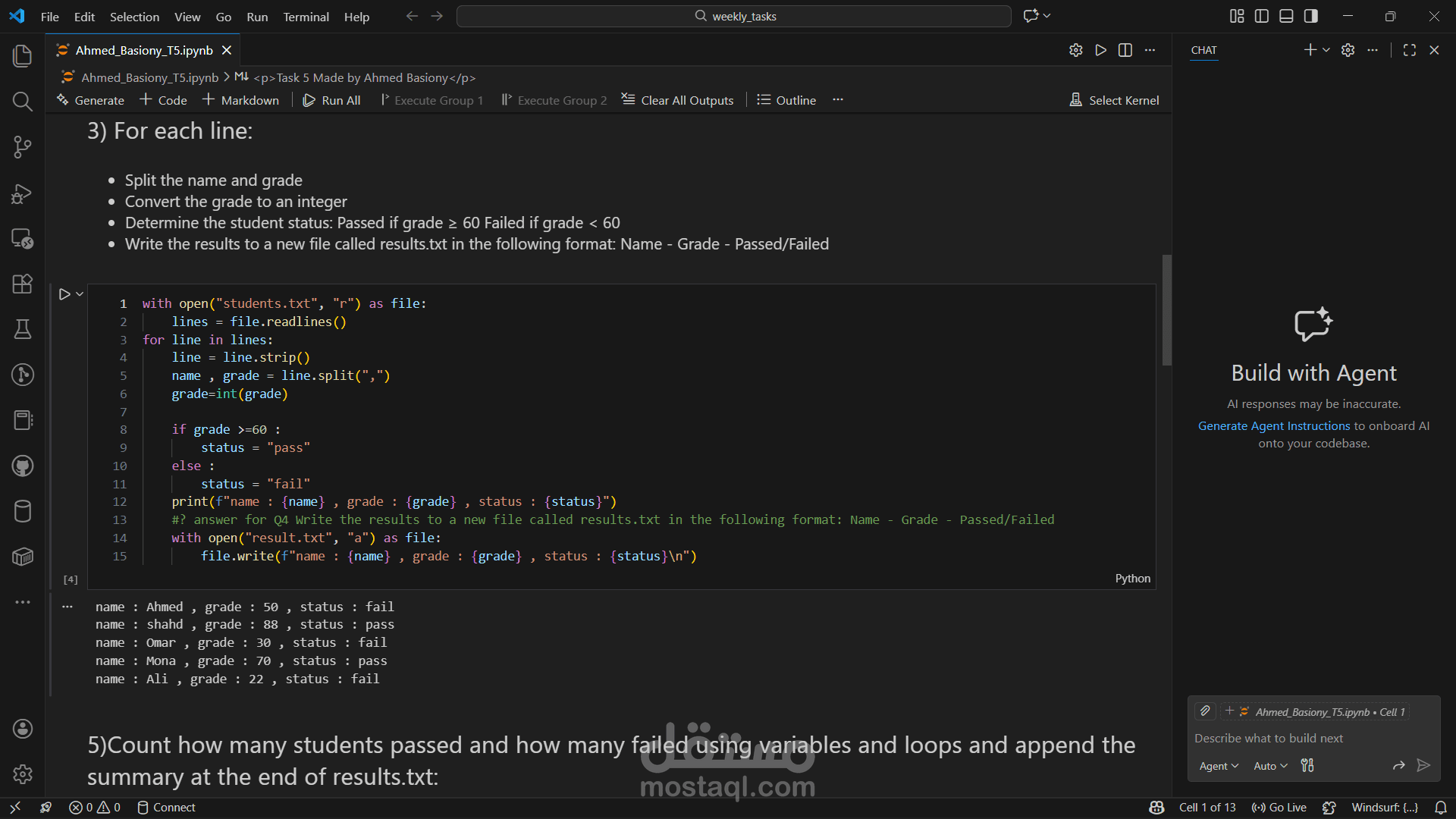The image size is (1456, 819).
Task: Click Generate Agent Instructions link
Action: (1274, 426)
